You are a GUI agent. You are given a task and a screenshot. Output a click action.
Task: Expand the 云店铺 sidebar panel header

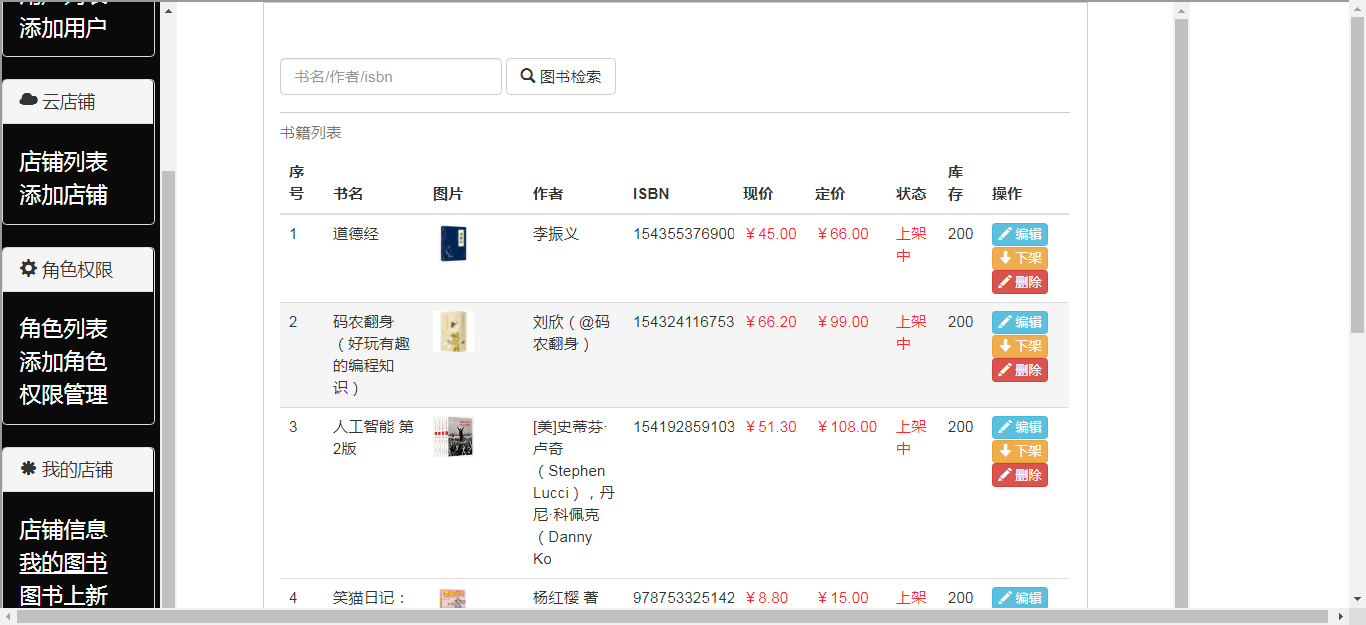[78, 102]
